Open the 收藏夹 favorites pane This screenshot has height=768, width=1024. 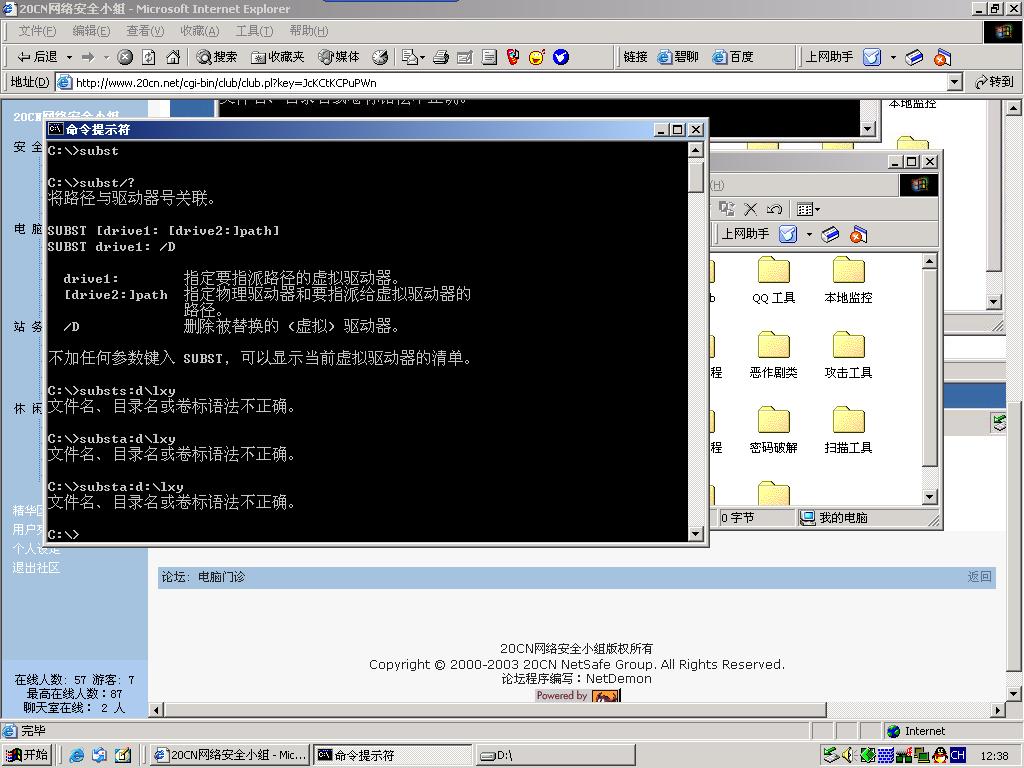(278, 57)
